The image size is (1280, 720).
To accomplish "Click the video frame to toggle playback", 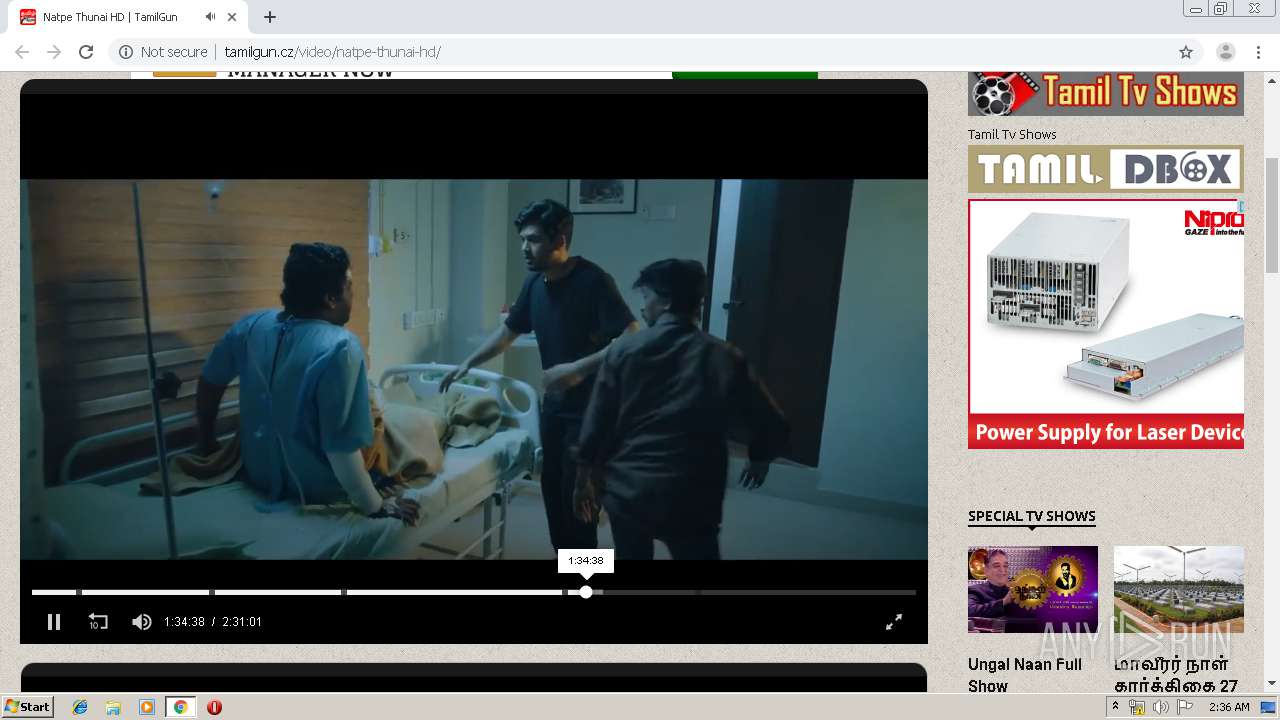I will pyautogui.click(x=474, y=369).
